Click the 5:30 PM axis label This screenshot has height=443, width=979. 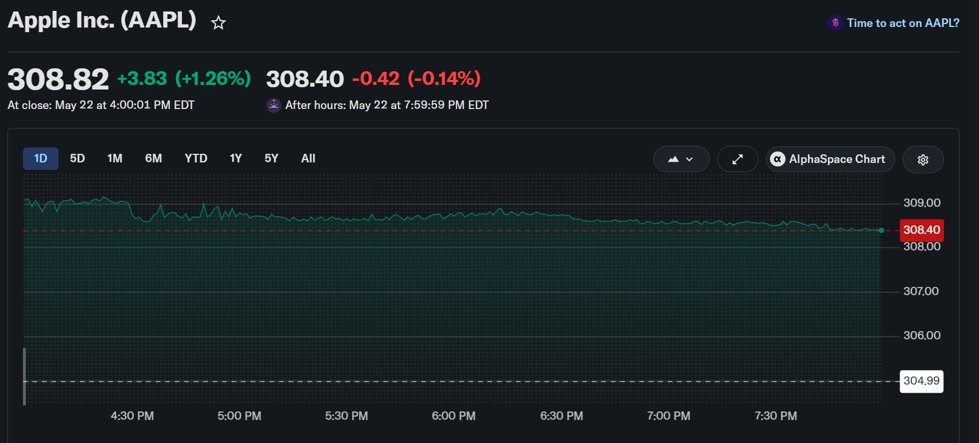pos(347,416)
